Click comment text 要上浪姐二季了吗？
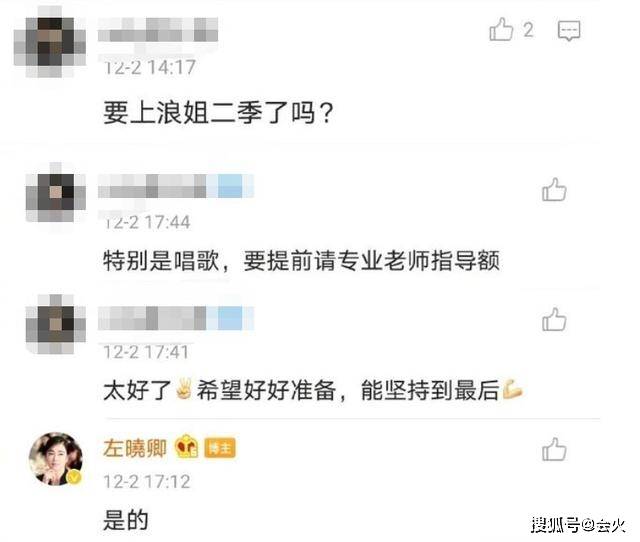Viewport: 640px width, 542px height. [218, 113]
